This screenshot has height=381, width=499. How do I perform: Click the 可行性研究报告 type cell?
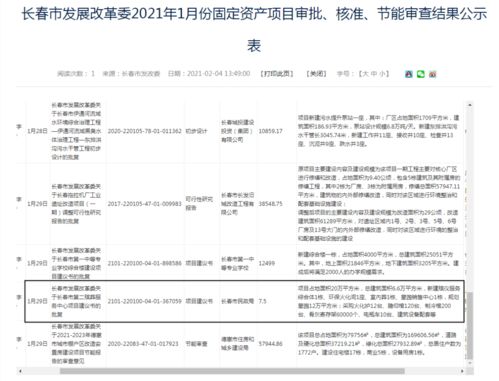coord(199,203)
